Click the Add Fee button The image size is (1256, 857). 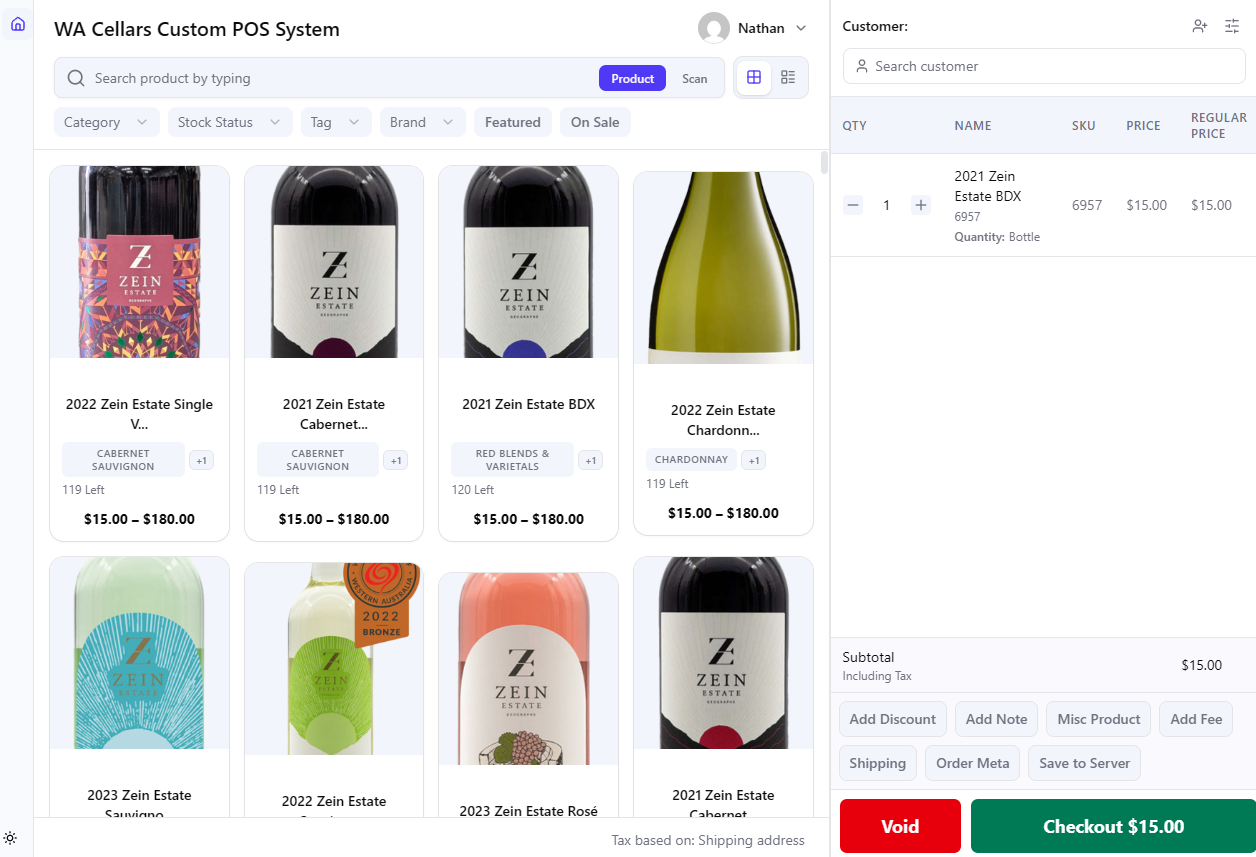pyautogui.click(x=1196, y=719)
